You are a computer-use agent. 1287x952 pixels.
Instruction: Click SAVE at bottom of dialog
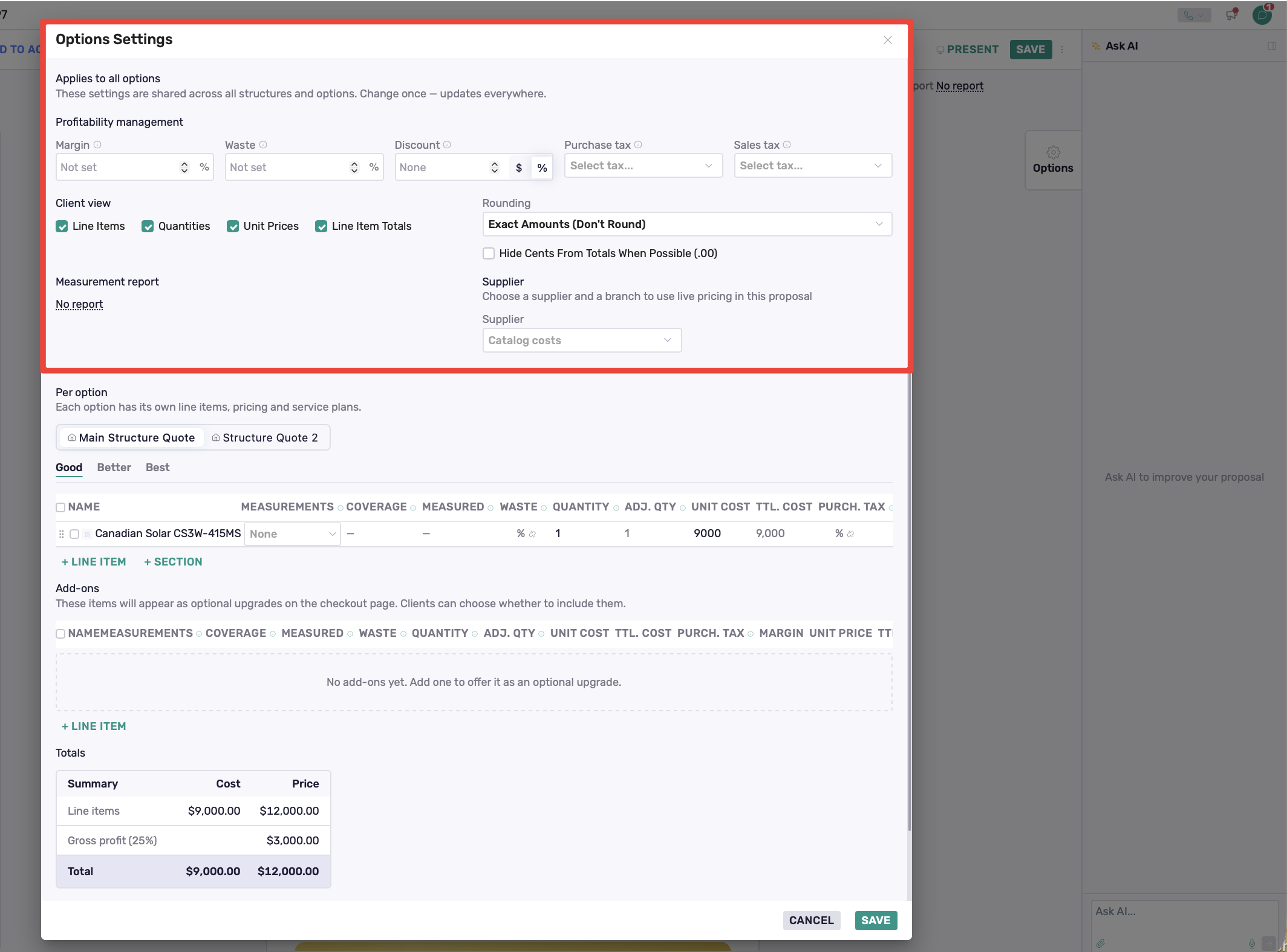pyautogui.click(x=876, y=921)
